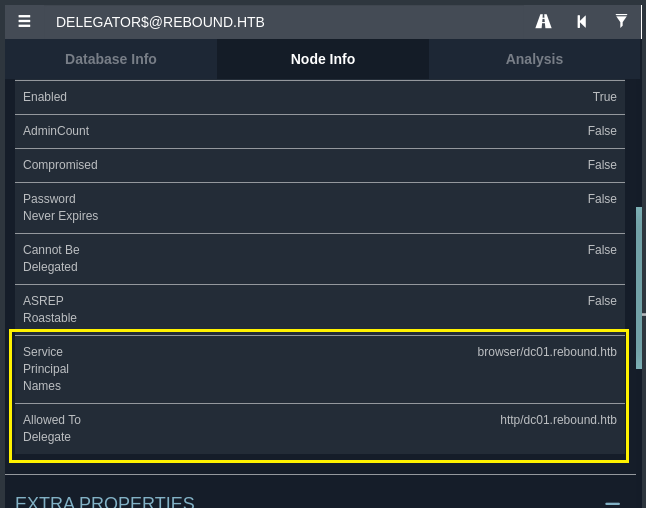
Task: Collapse Extra Properties with the minus icon
Action: tap(612, 504)
